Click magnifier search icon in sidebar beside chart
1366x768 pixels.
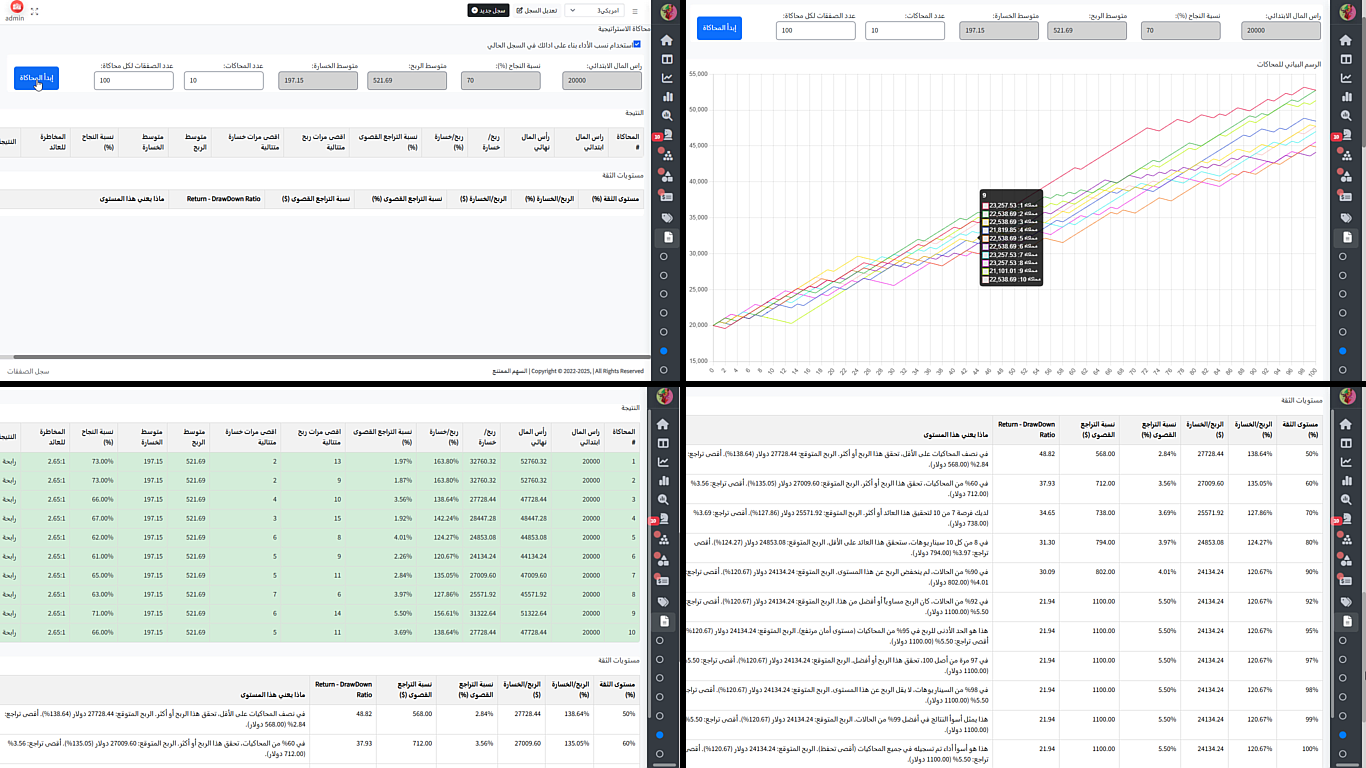pyautogui.click(x=1347, y=116)
